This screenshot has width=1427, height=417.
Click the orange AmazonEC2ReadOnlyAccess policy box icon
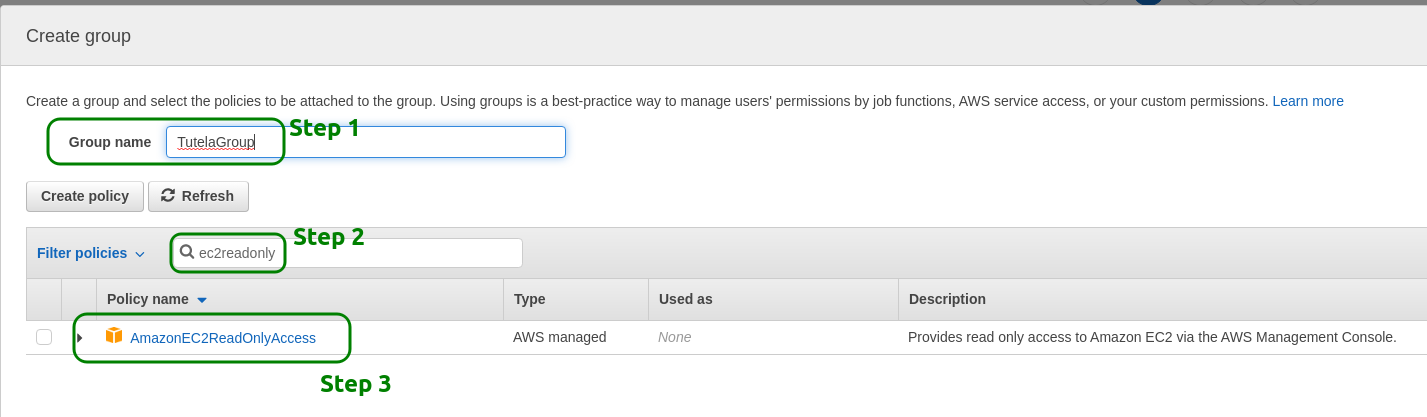(x=114, y=336)
